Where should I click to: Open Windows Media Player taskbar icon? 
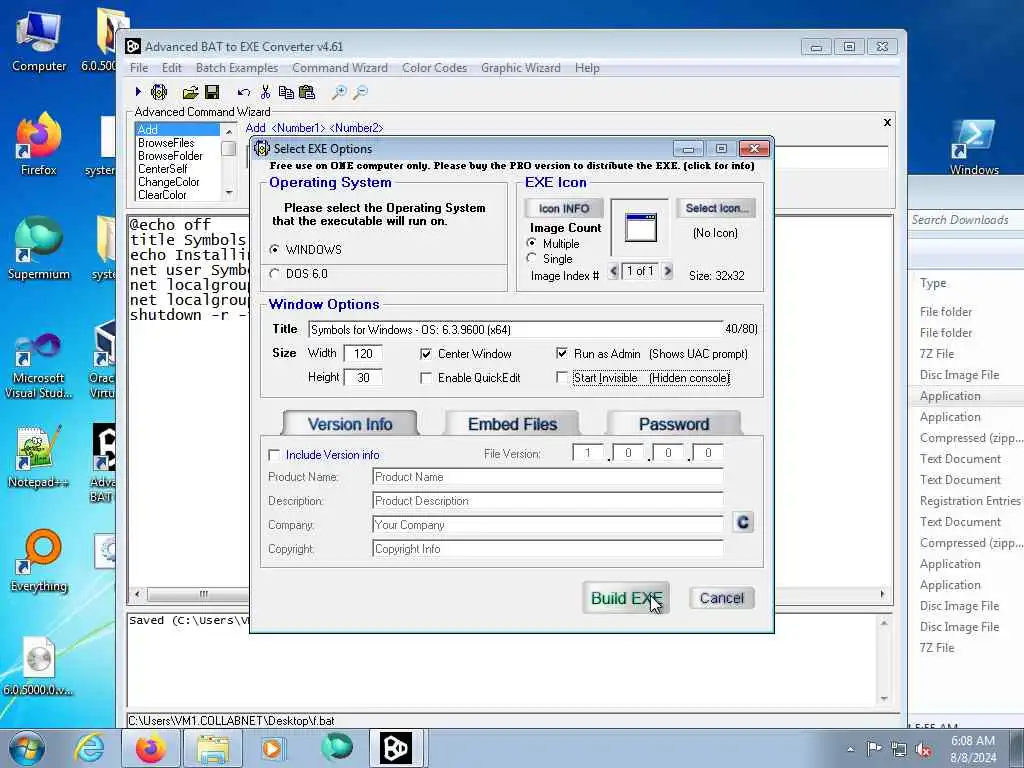point(273,748)
